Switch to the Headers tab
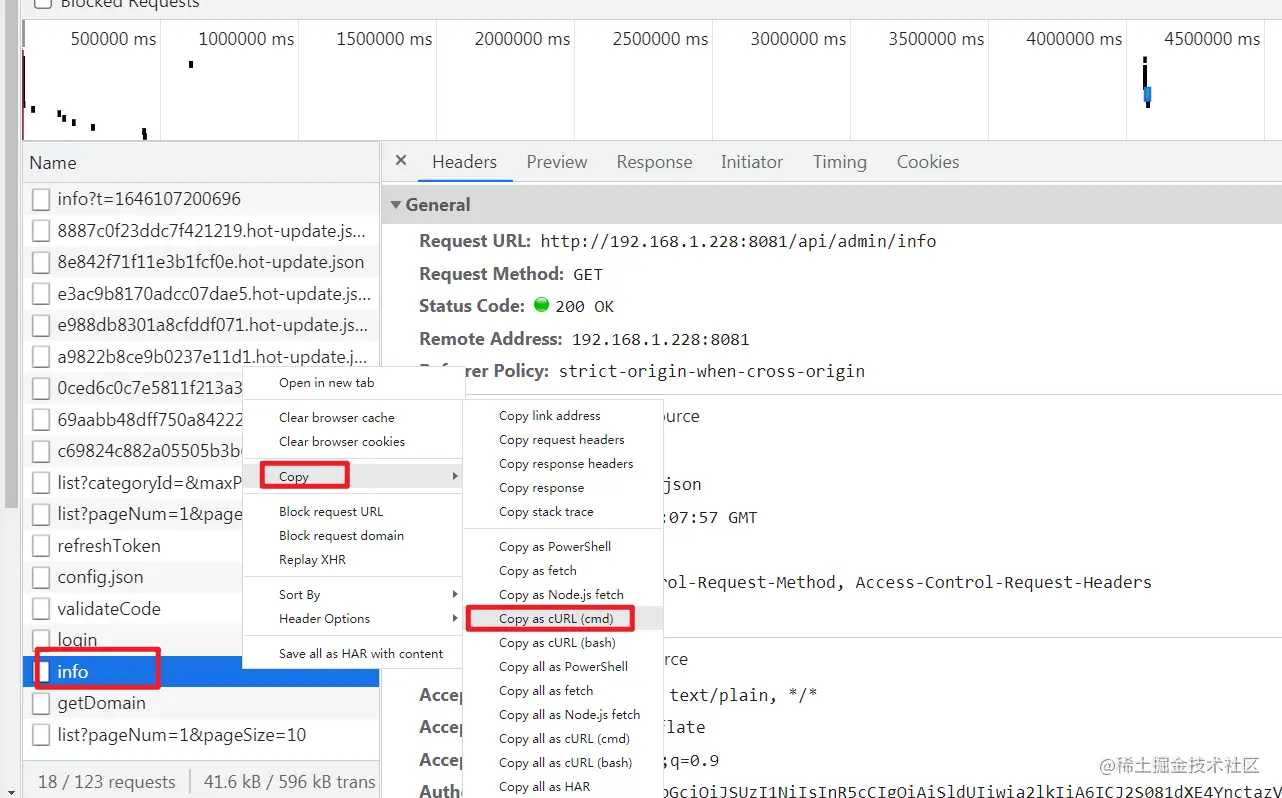Viewport: 1282px width, 798px height. (464, 162)
